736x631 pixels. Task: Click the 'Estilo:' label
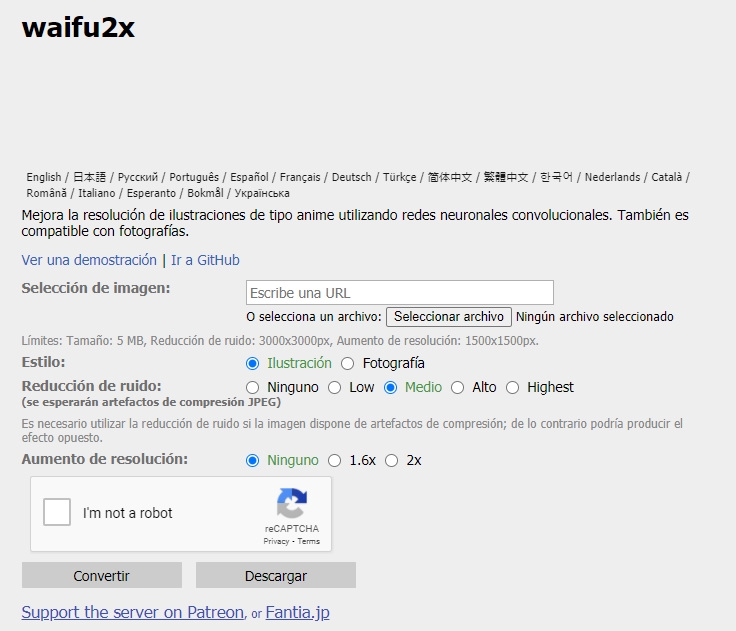pyautogui.click(x=43, y=362)
